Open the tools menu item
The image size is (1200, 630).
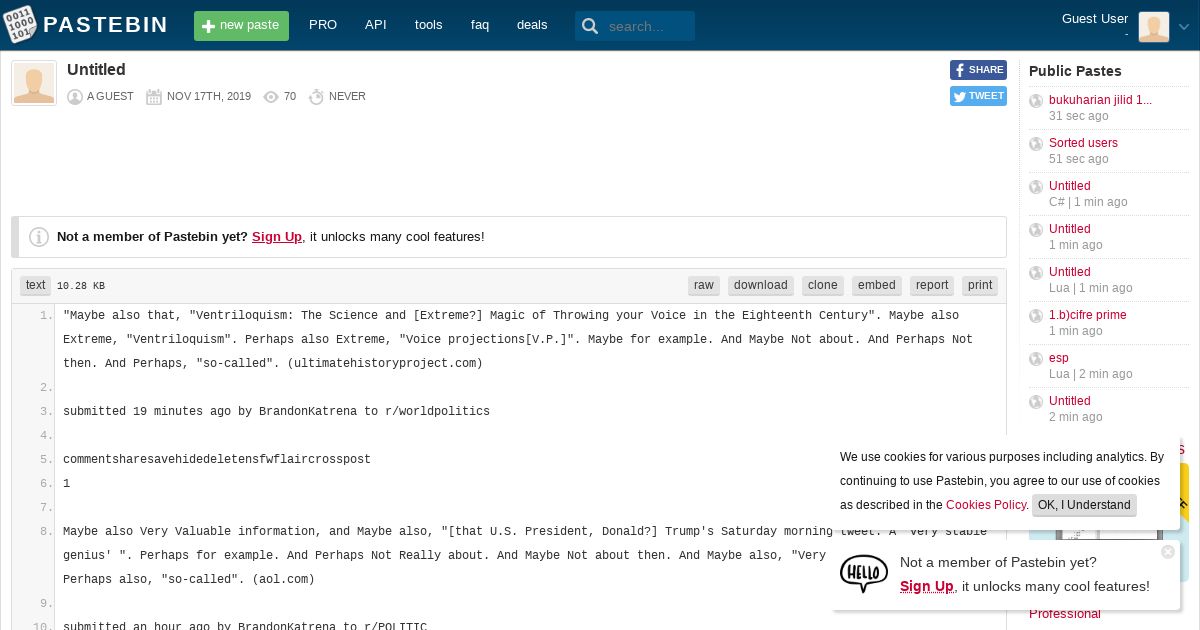coord(428,25)
